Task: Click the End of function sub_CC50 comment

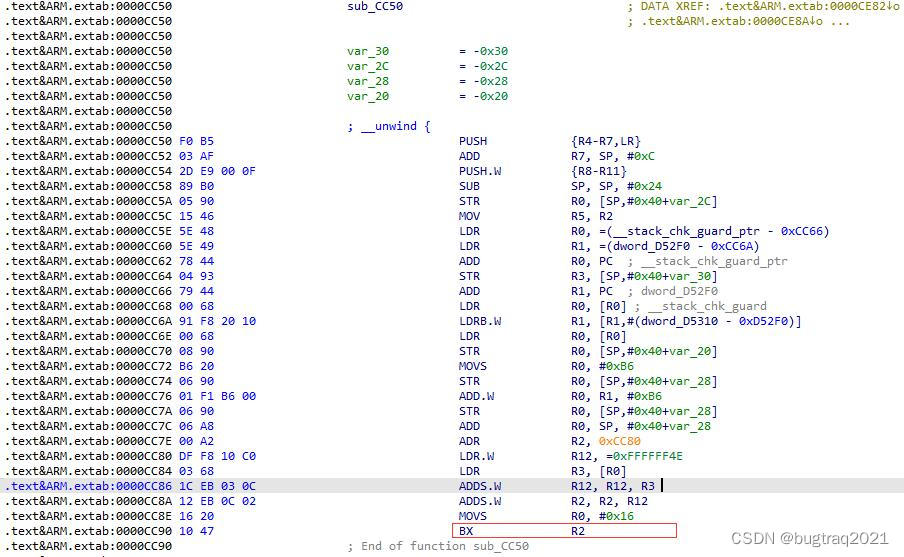Action: 438,546
